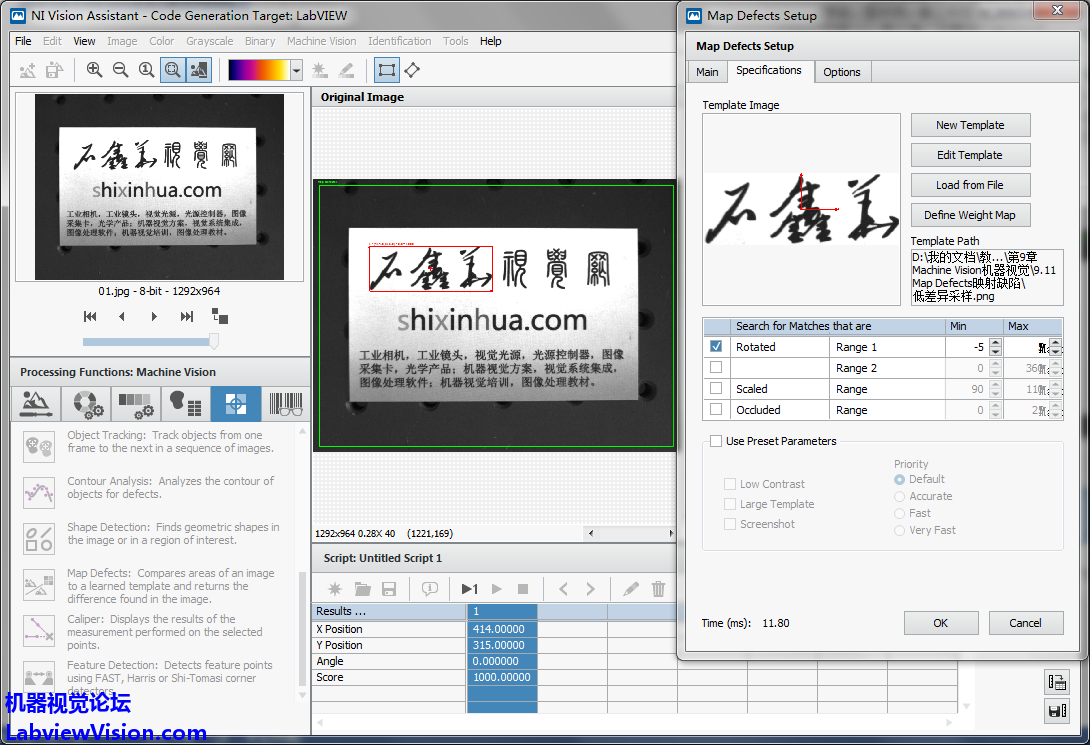
Task: Tick the Use Preset Parameters checkbox
Action: coord(716,441)
